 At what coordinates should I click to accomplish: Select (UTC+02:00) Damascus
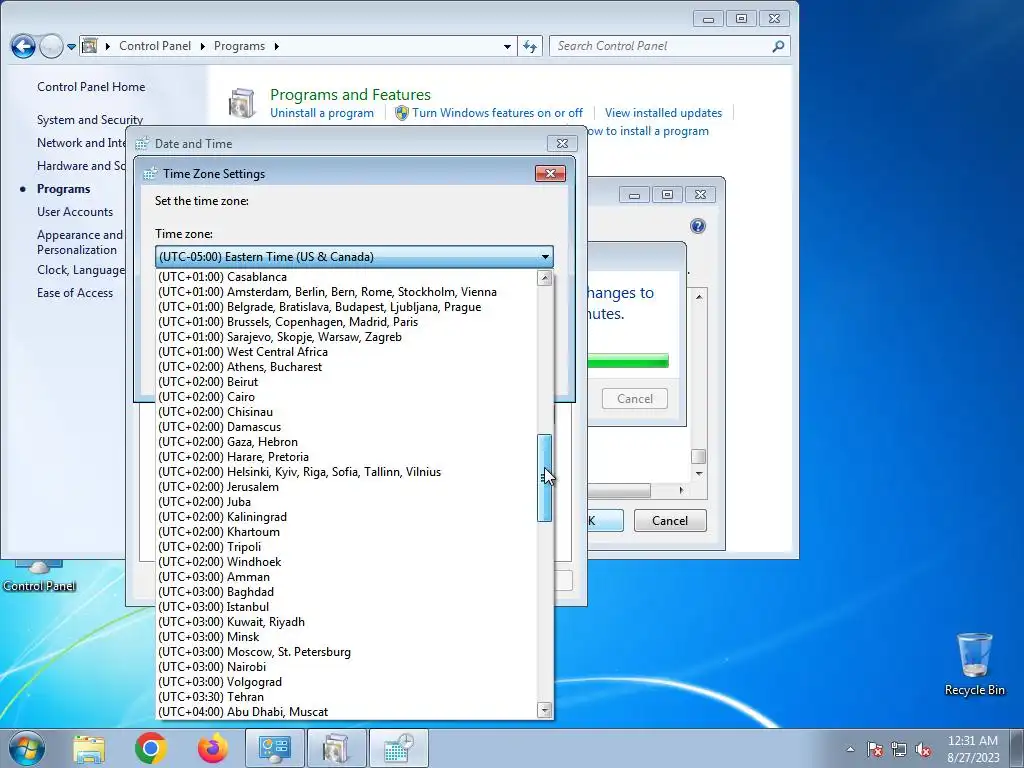click(346, 427)
